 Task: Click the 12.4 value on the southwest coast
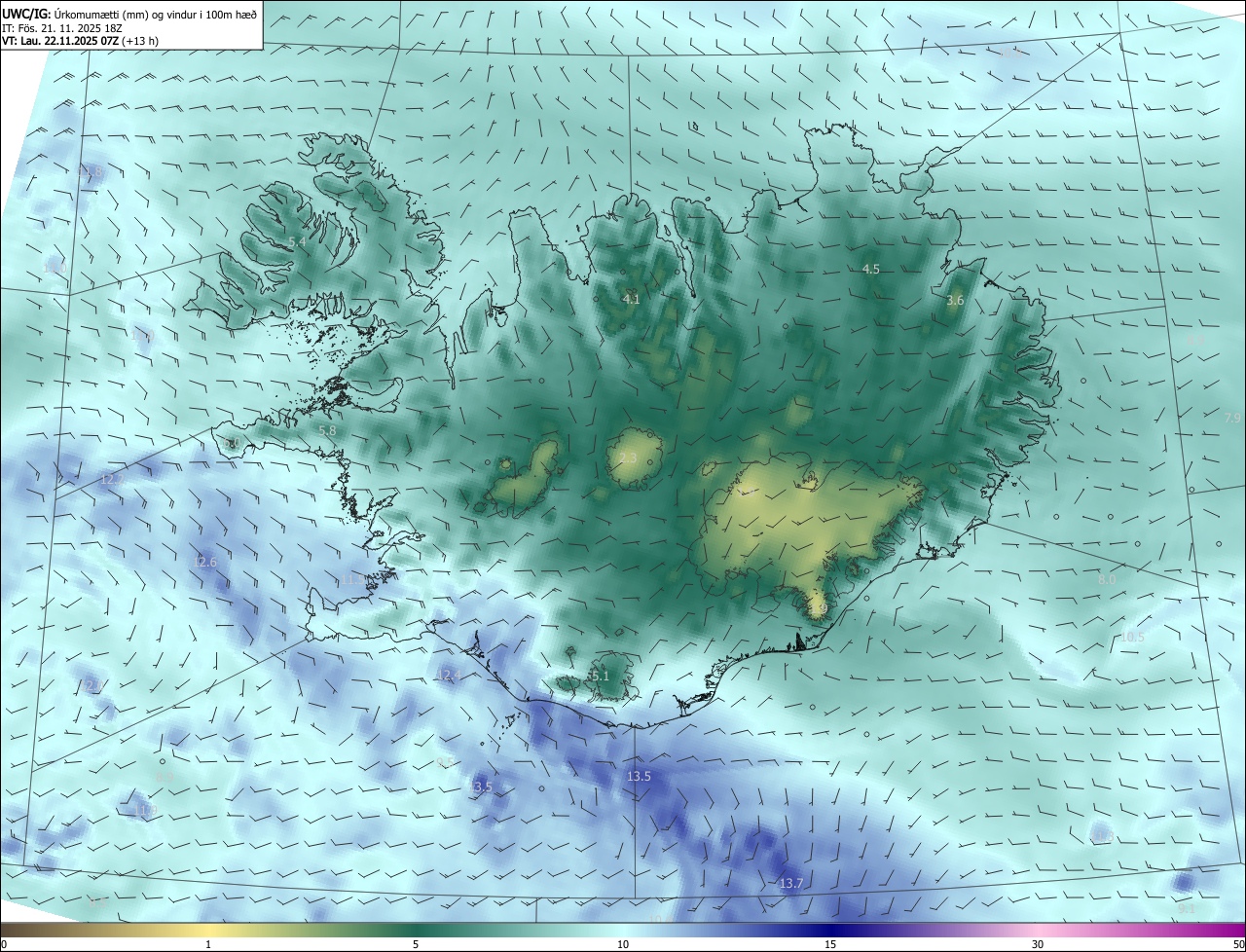pos(448,675)
